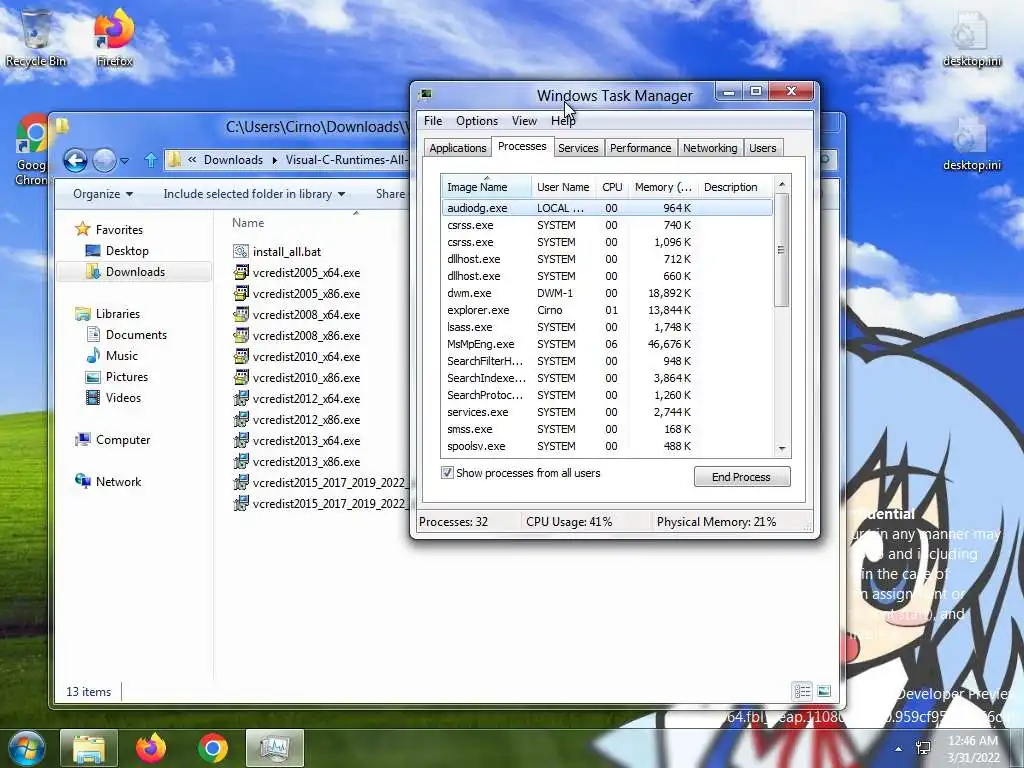
Task: Switch to the Users tab
Action: pos(762,148)
